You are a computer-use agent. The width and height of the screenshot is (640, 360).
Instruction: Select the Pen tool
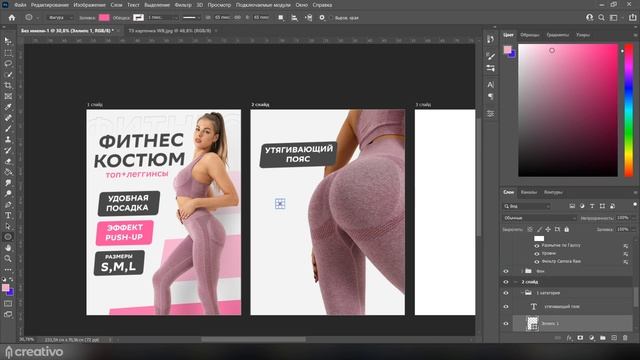pos(8,204)
